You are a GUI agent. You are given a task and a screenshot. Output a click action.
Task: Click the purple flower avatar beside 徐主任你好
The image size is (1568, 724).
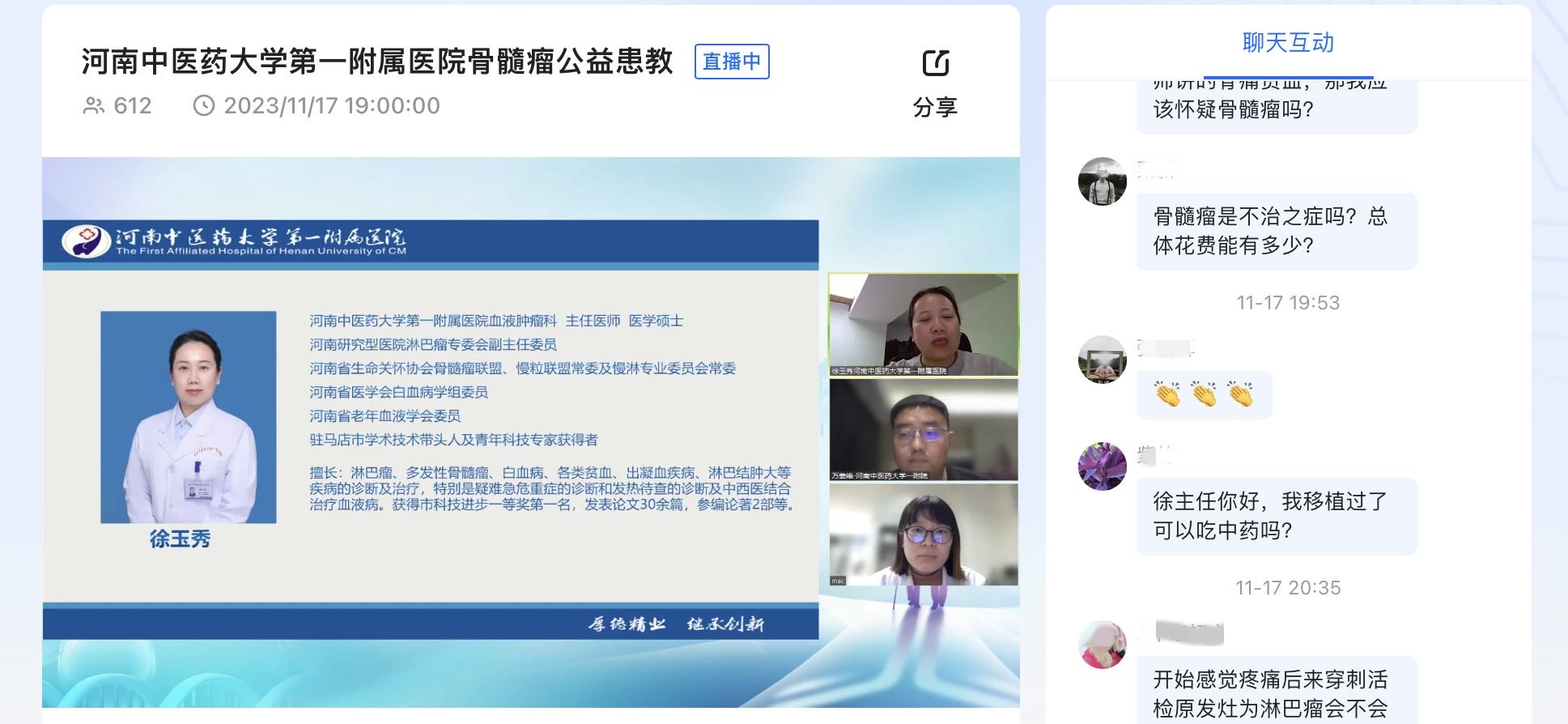tap(1103, 466)
